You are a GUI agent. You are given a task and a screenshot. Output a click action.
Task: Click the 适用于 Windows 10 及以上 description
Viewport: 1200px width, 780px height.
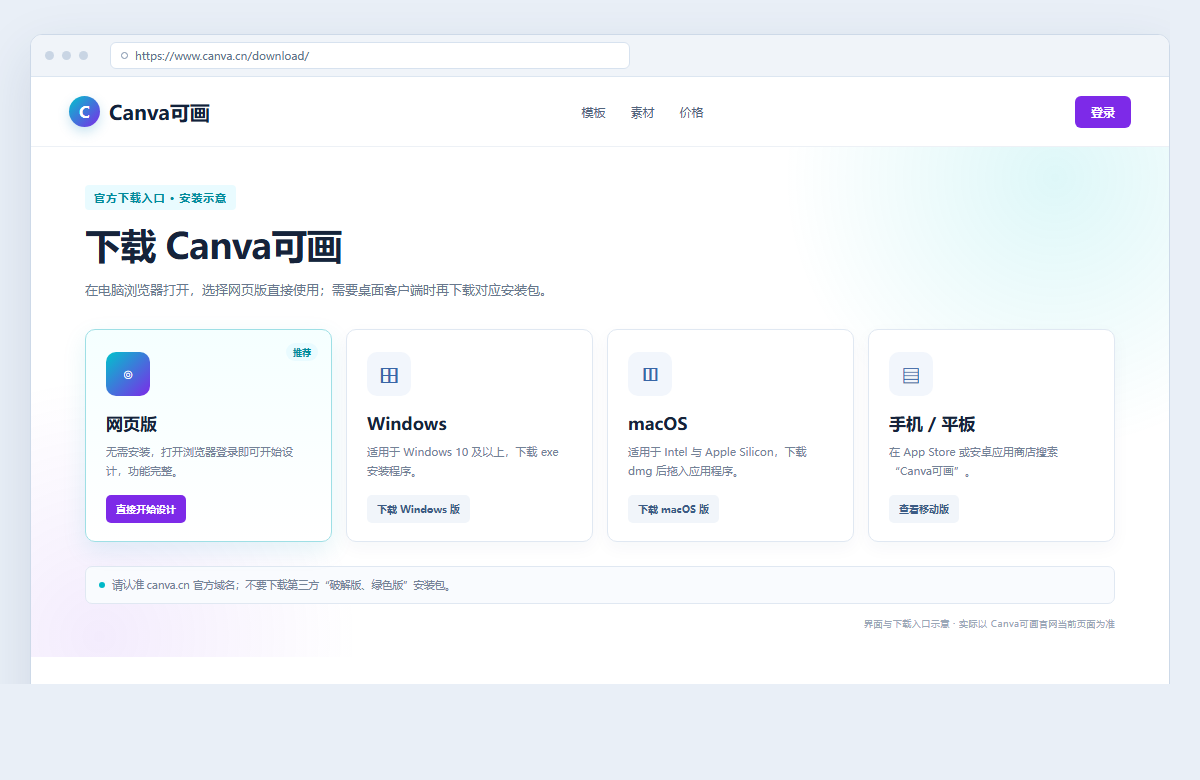coord(463,461)
